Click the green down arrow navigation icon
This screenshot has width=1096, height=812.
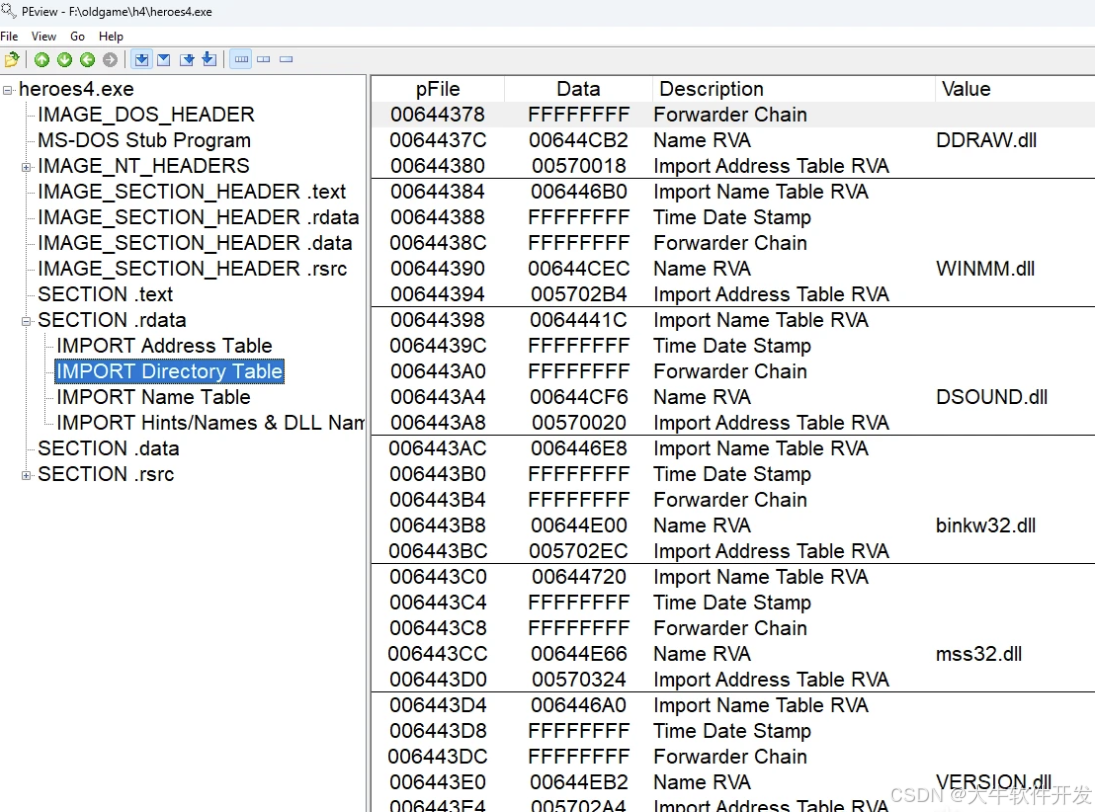[64, 59]
